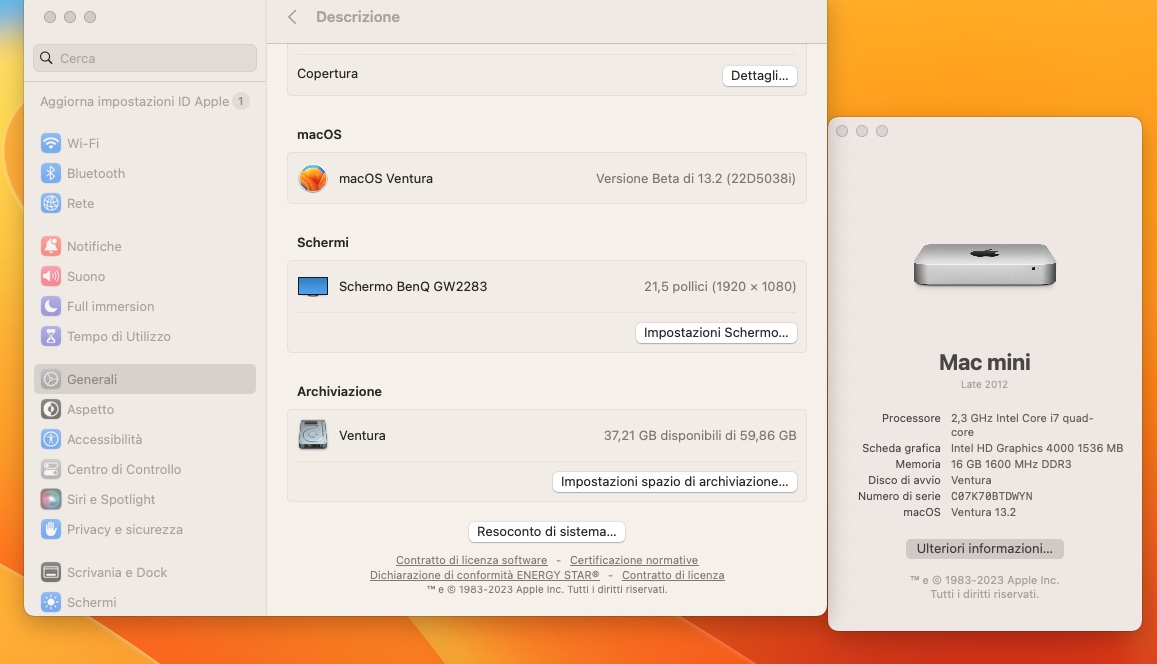Open Certificazione normative link

pyautogui.click(x=634, y=560)
